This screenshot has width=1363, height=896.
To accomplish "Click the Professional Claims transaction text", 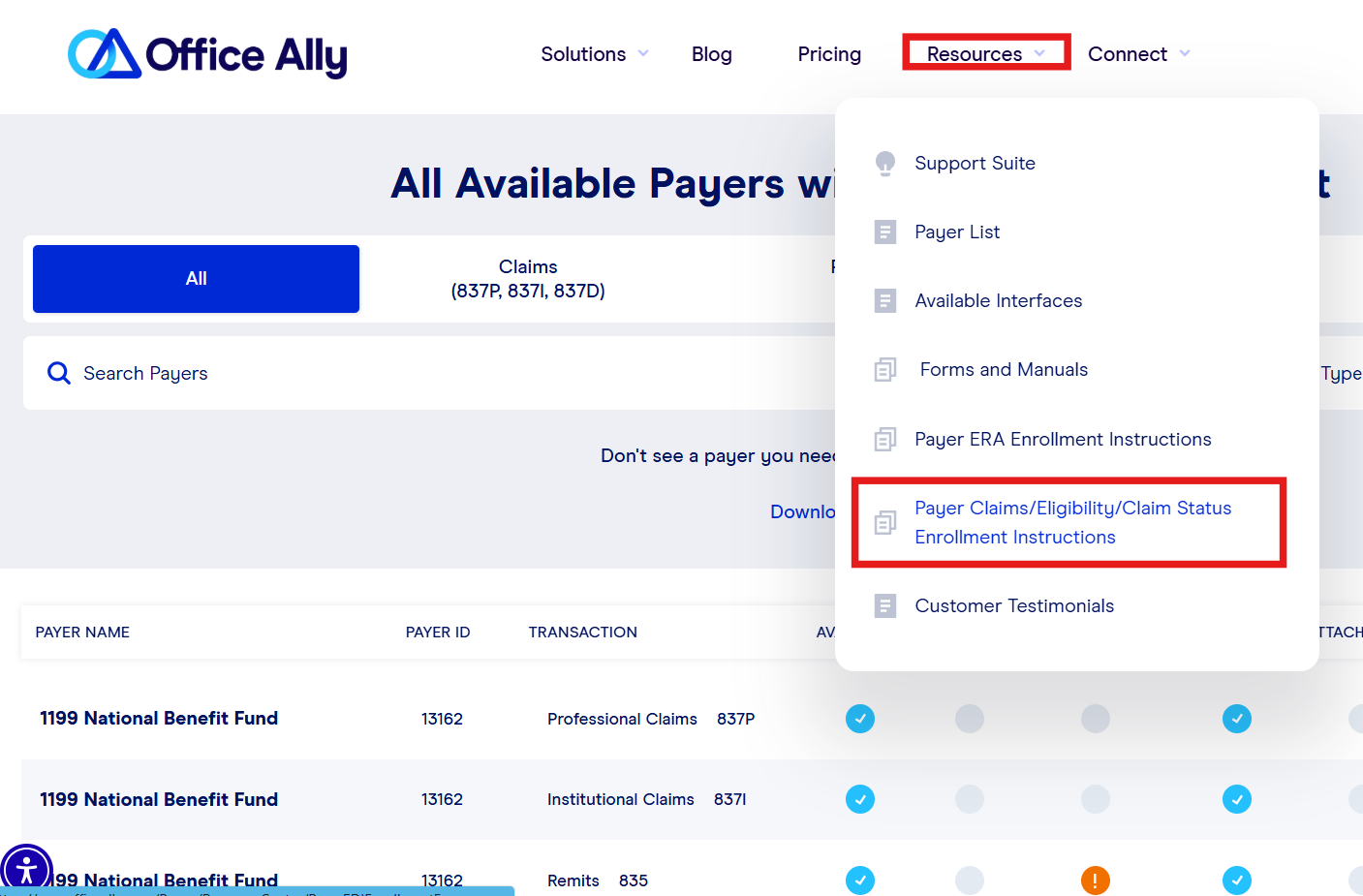I will [x=622, y=719].
